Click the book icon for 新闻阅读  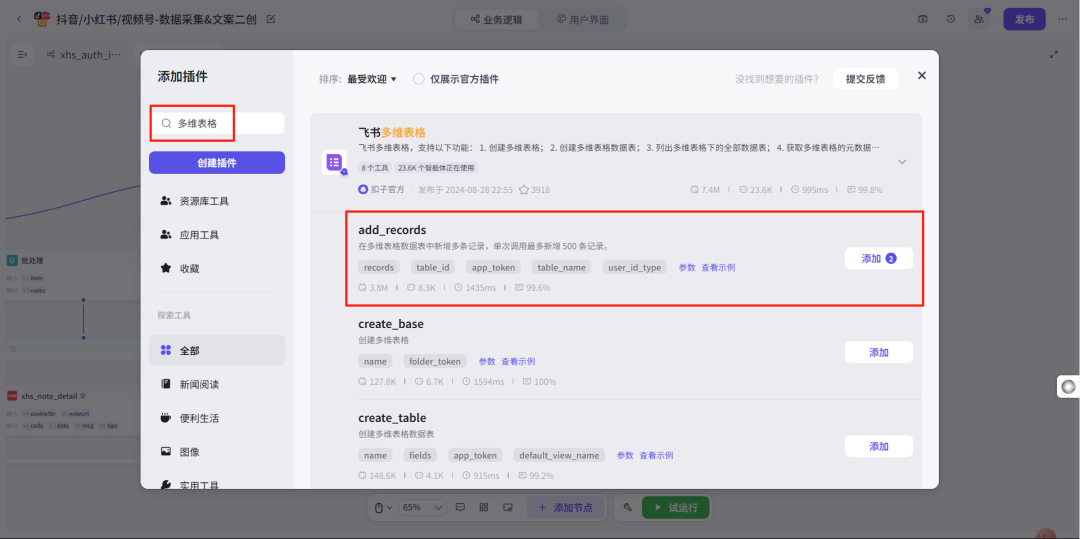point(165,384)
